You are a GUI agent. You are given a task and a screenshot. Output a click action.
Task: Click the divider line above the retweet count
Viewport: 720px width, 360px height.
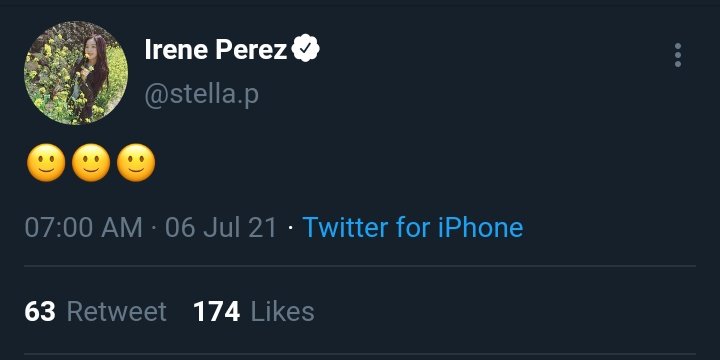pyautogui.click(x=360, y=266)
